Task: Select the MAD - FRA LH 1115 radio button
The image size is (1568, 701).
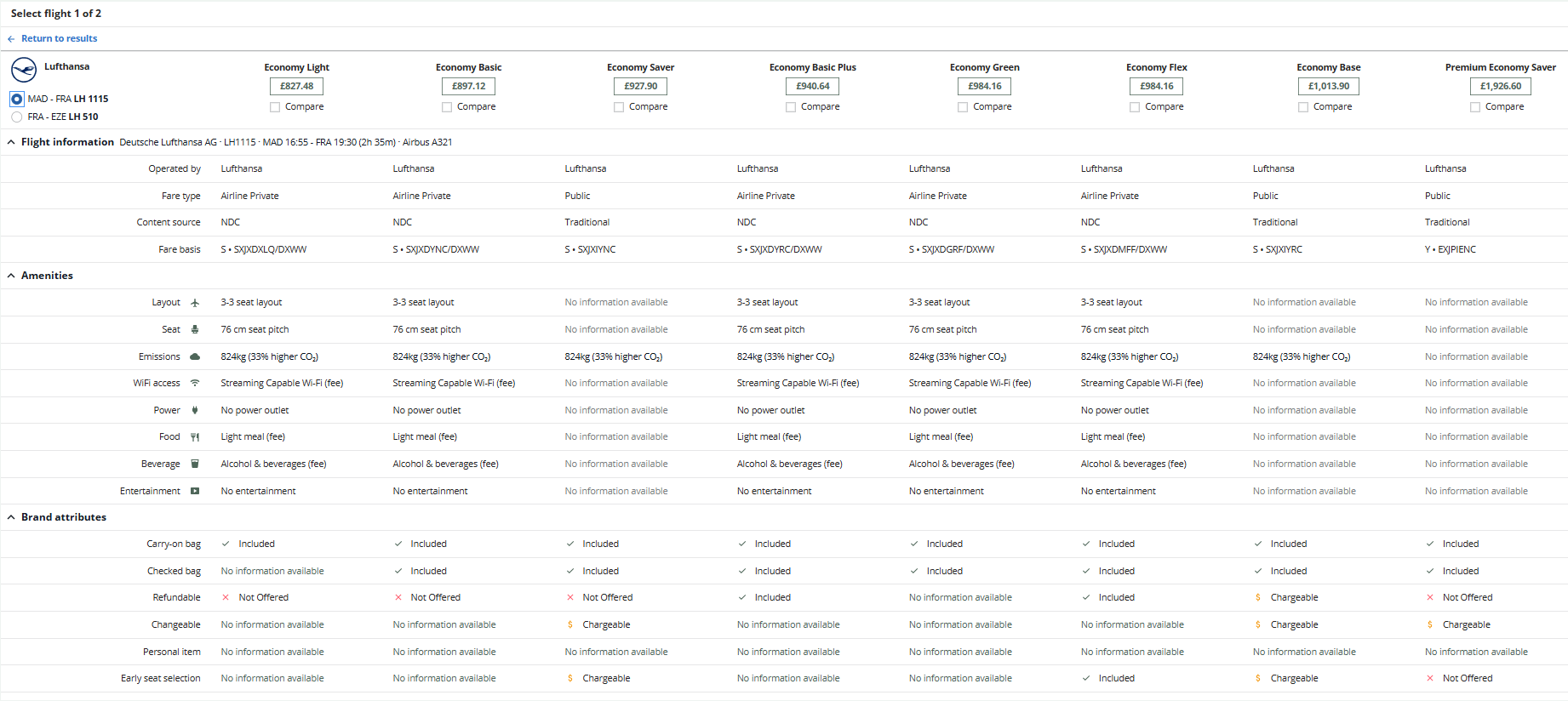Action: (17, 99)
